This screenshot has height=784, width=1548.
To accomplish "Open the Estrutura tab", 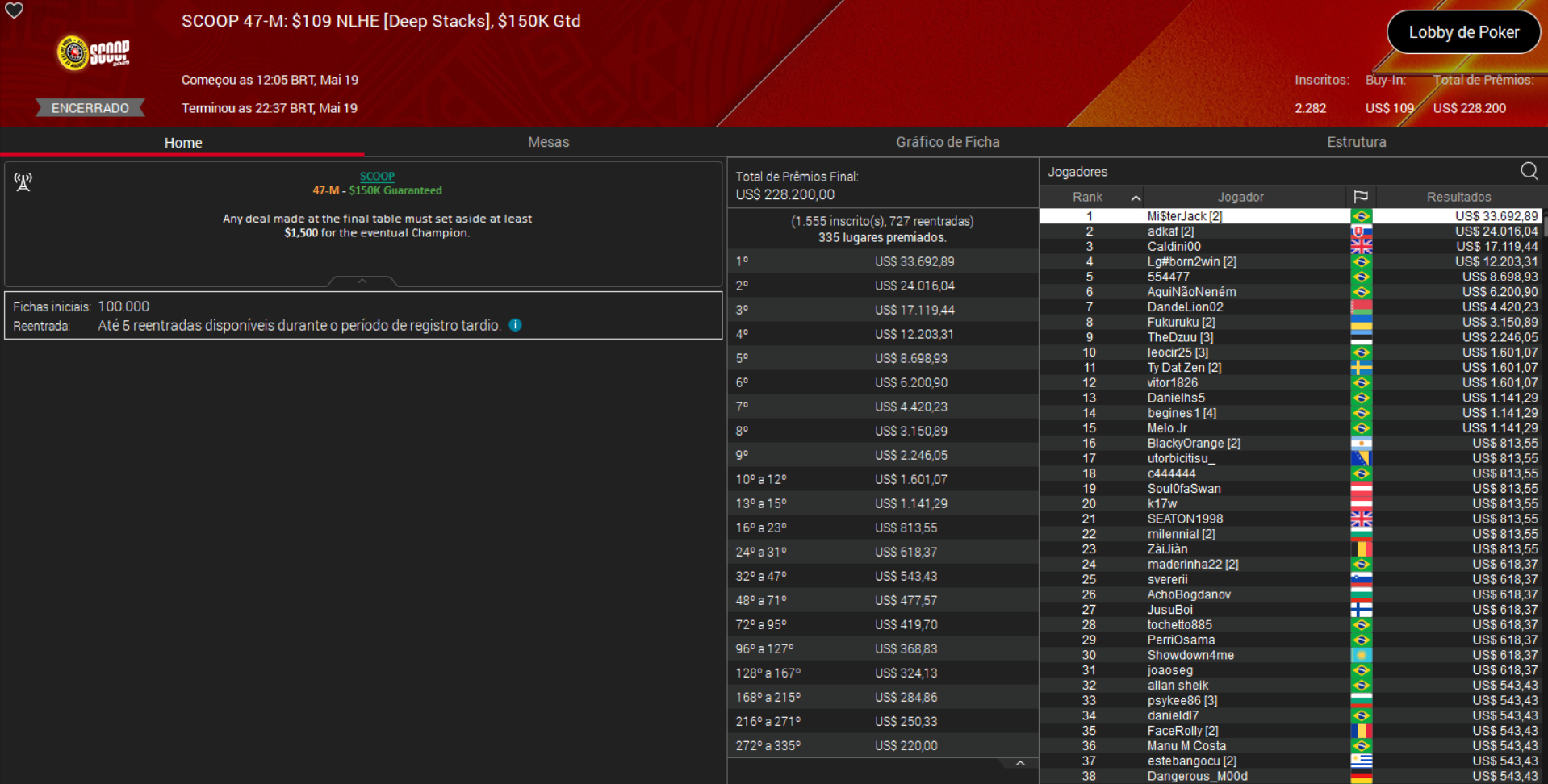I will coord(1356,142).
